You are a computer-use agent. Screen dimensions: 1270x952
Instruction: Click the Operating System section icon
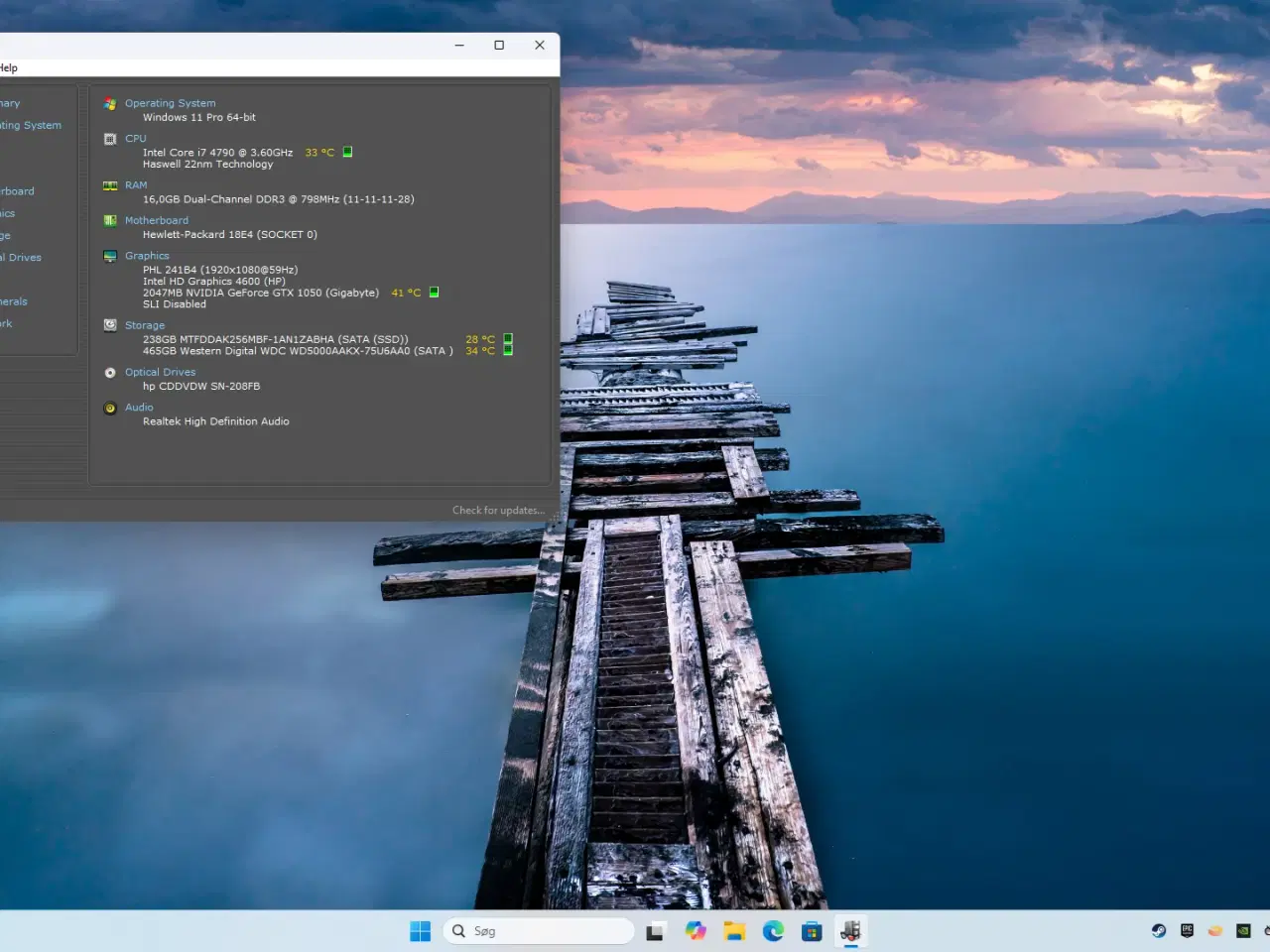110,103
